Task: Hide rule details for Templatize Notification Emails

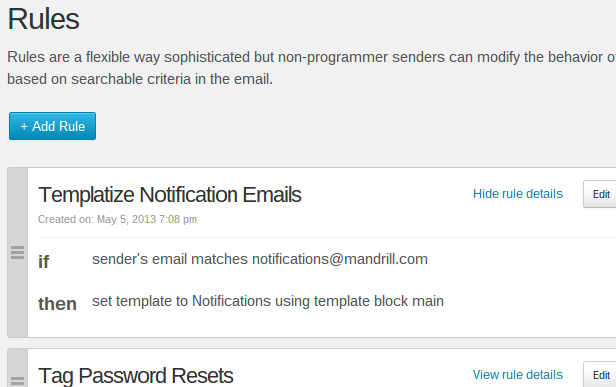Action: 518,194
